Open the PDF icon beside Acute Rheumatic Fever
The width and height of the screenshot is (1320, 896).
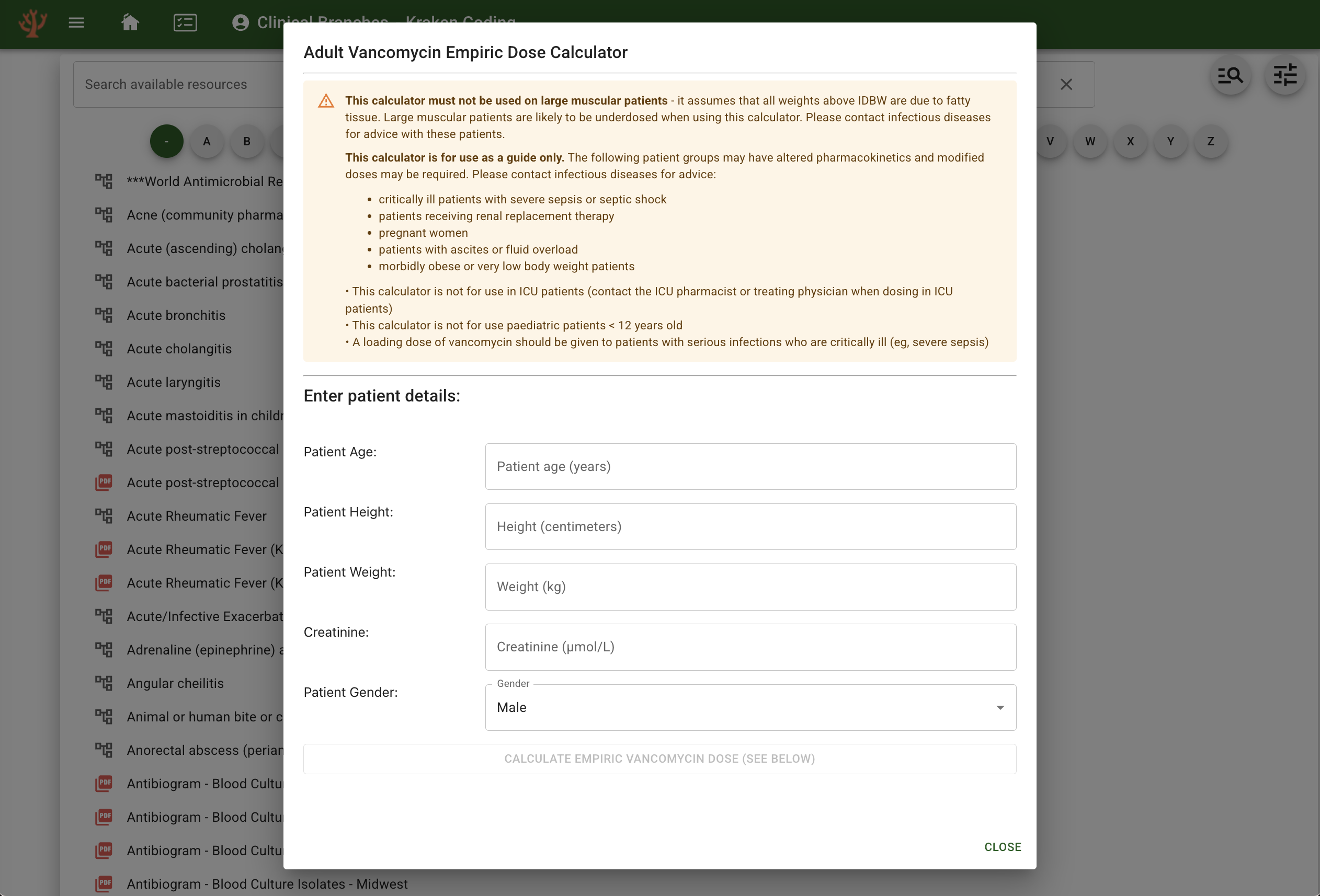pos(104,549)
